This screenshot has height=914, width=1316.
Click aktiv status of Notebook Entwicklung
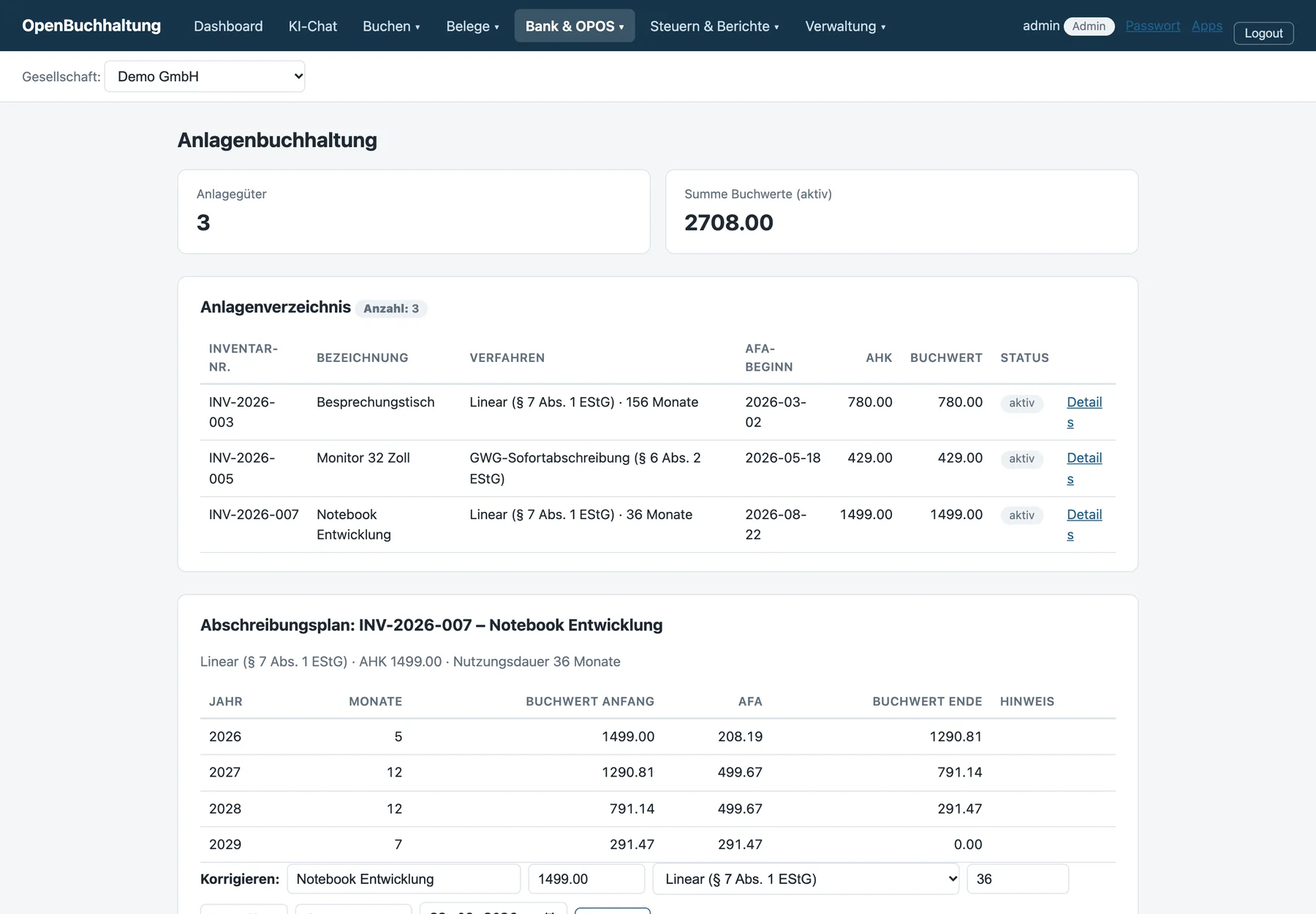coord(1021,515)
